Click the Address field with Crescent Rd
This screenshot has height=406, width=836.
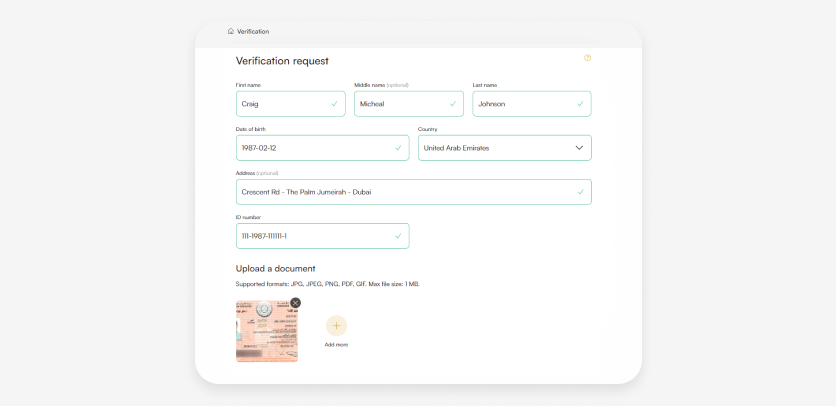click(400, 192)
